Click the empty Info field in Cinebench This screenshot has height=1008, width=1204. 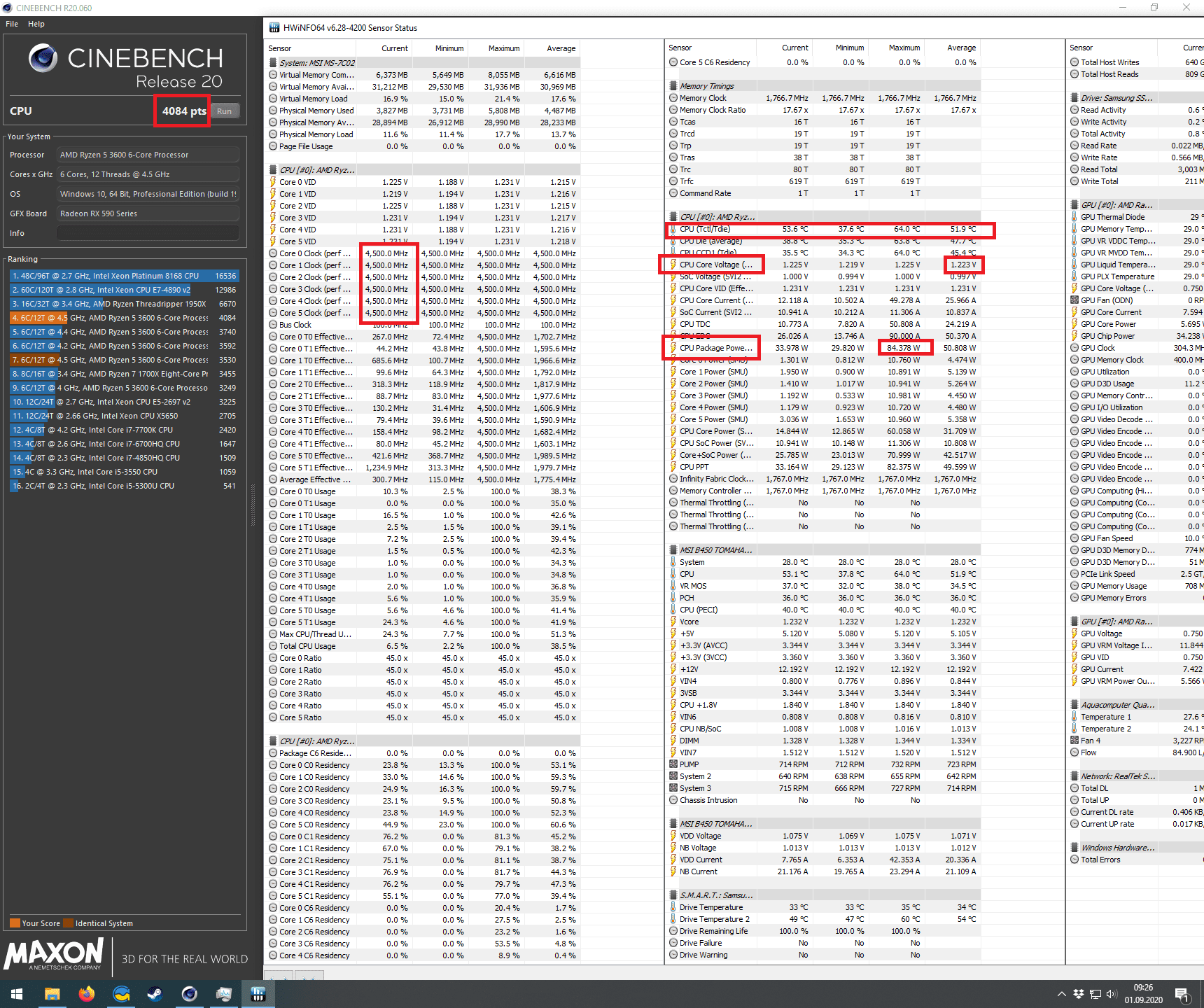148,233
